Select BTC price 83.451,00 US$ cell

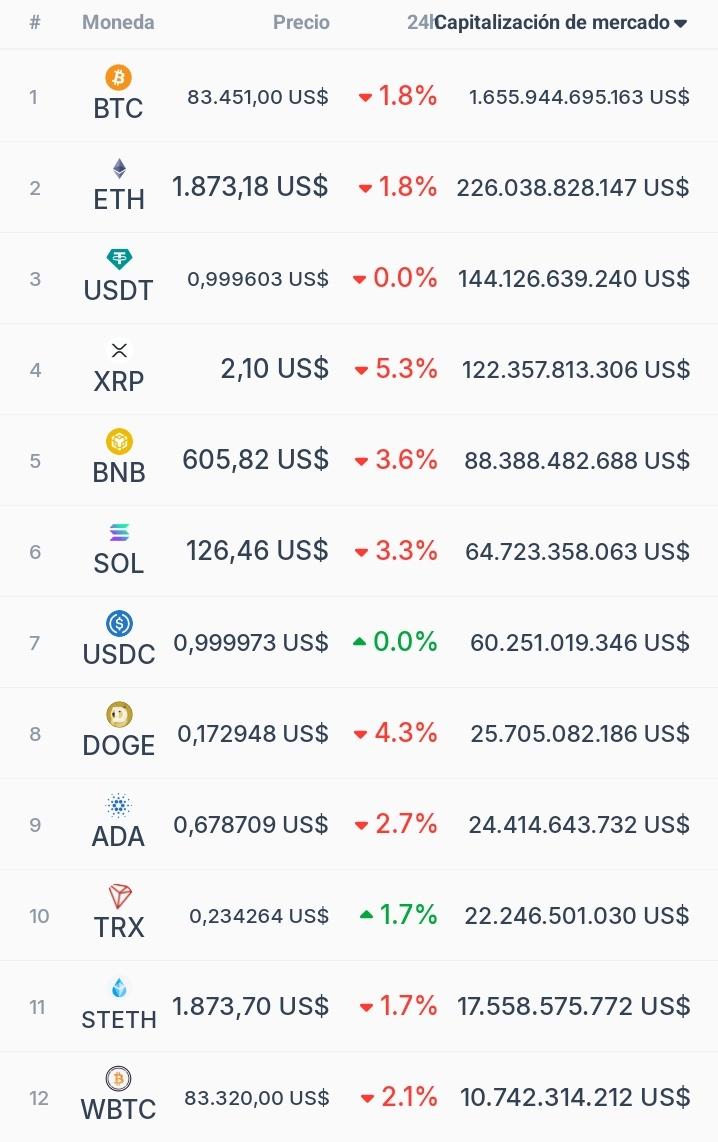pyautogui.click(x=258, y=97)
